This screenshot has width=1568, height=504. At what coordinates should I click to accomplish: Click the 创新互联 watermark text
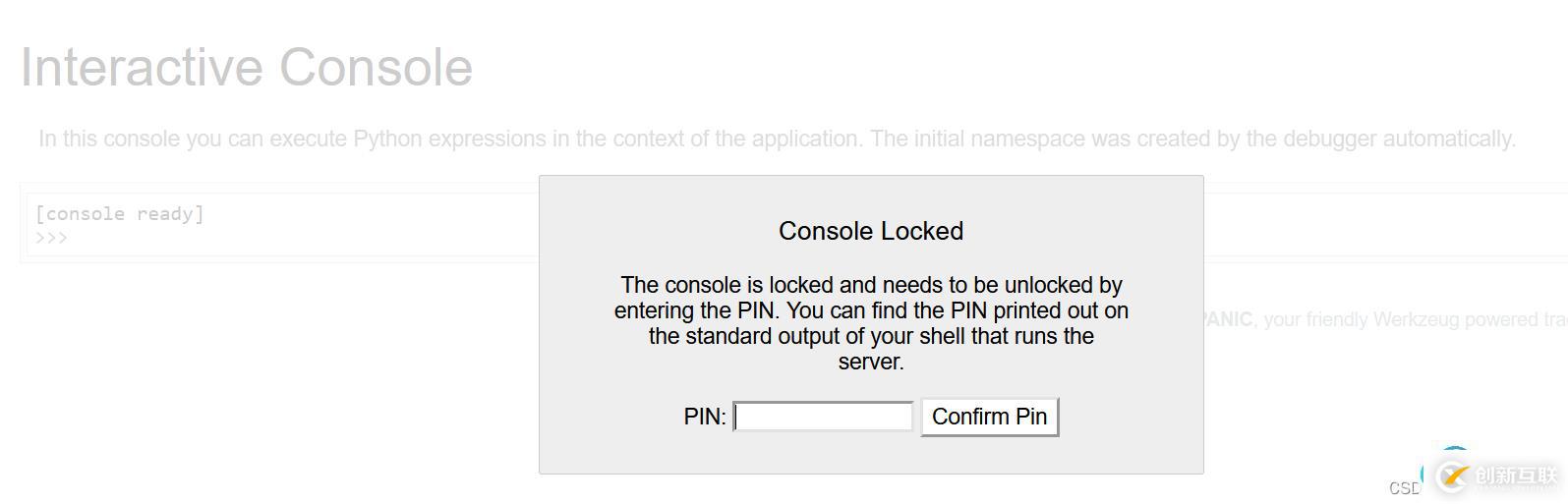point(1516,476)
